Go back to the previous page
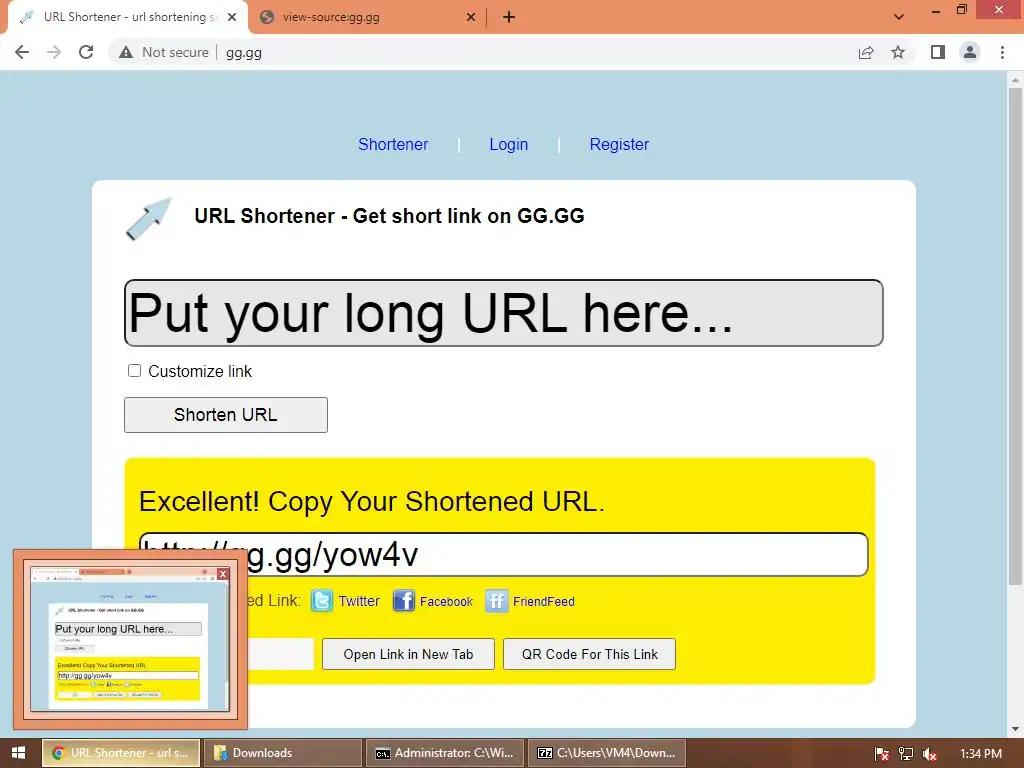The height and width of the screenshot is (768, 1024). tap(22, 52)
